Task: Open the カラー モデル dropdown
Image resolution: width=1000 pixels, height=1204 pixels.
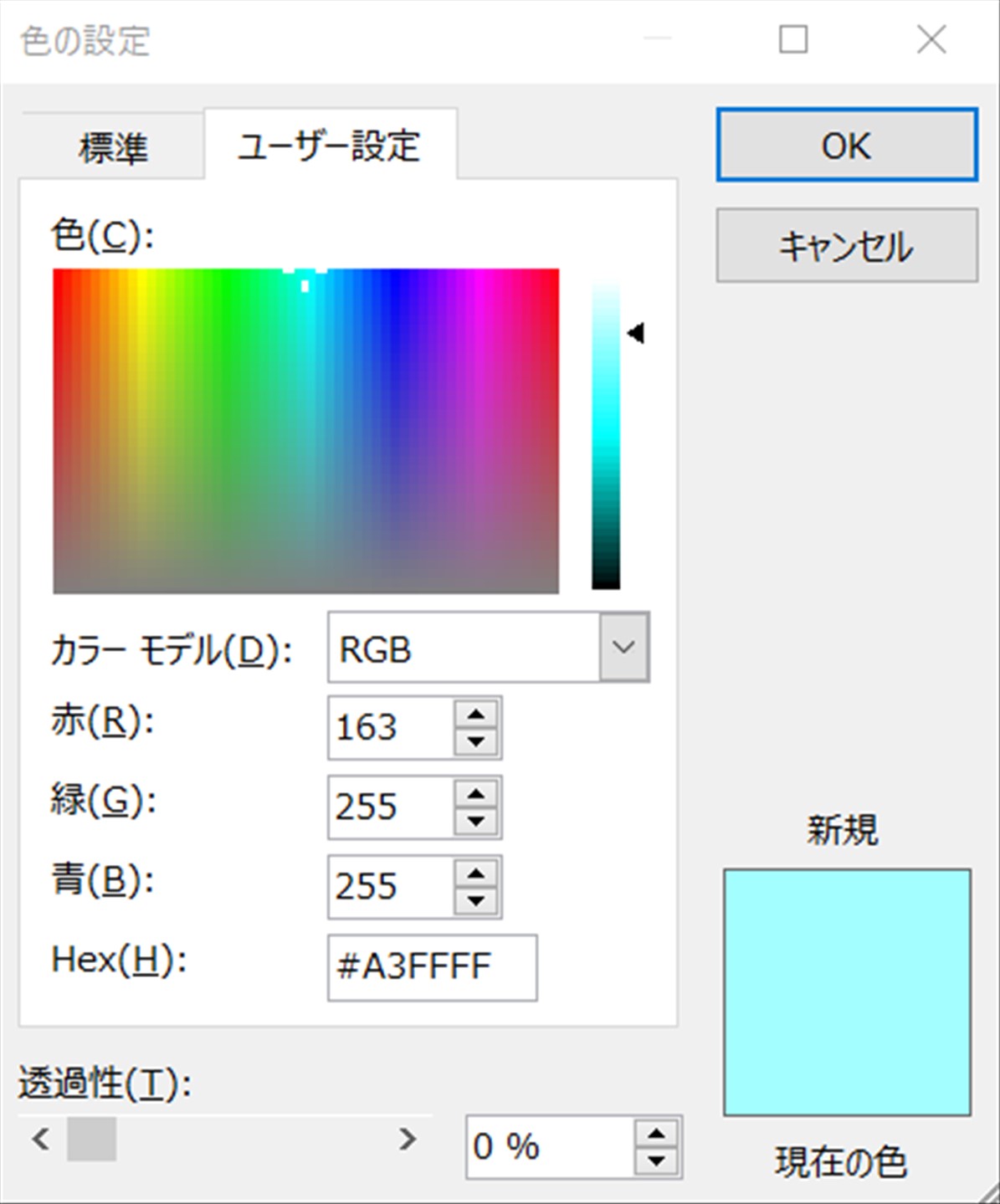Action: pyautogui.click(x=623, y=648)
